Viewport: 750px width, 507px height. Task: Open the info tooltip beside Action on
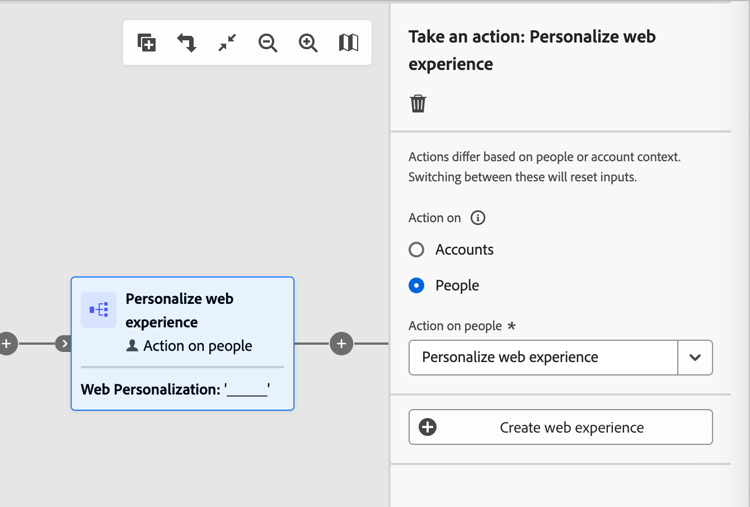pyautogui.click(x=478, y=218)
